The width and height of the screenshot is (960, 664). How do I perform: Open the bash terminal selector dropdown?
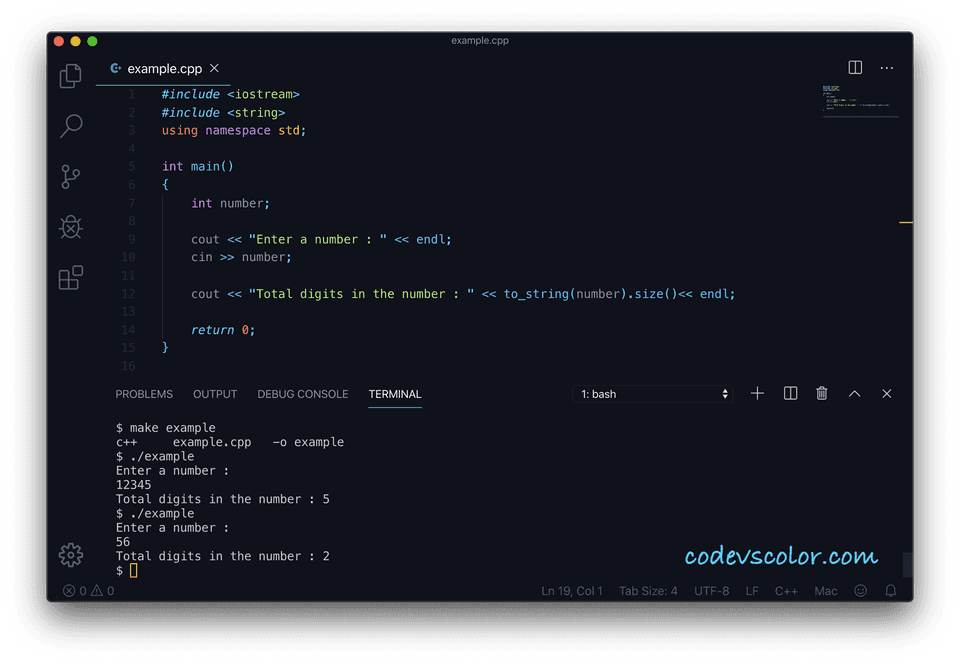652,393
